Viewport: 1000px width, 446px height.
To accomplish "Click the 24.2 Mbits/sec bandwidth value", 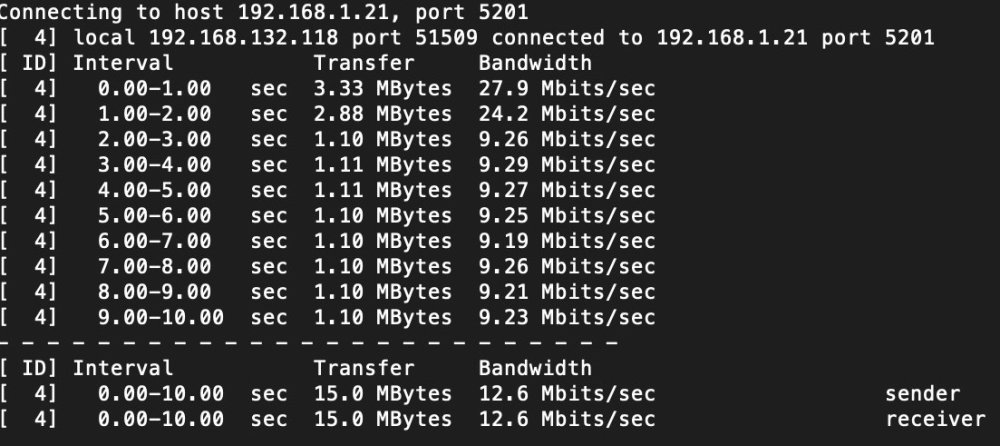I will 567,114.
